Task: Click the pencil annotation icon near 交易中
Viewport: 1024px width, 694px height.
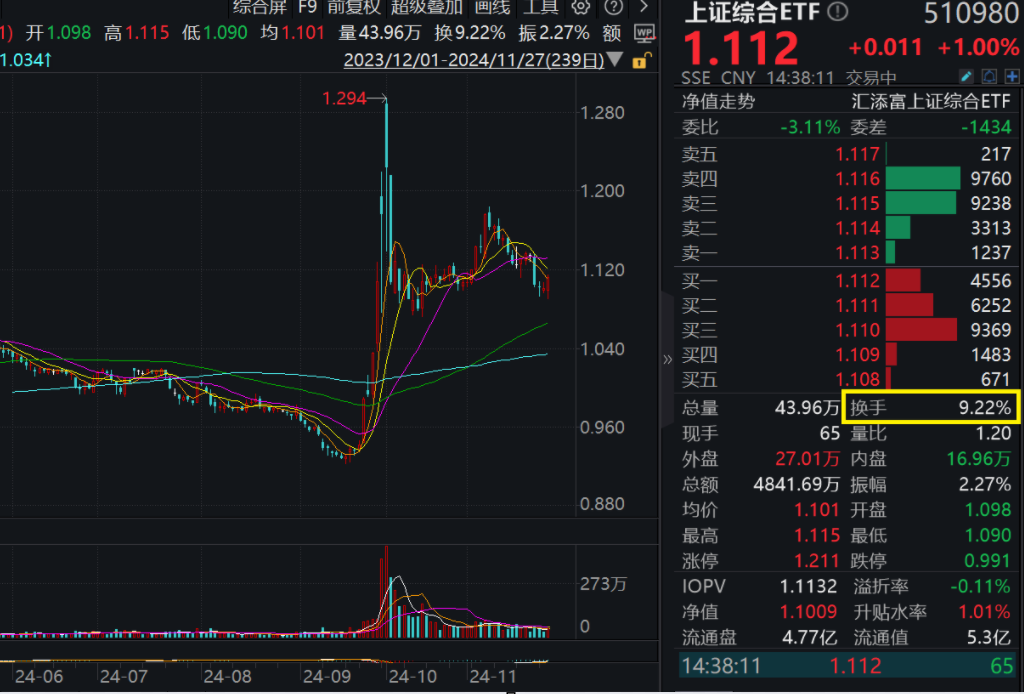Action: (x=965, y=75)
